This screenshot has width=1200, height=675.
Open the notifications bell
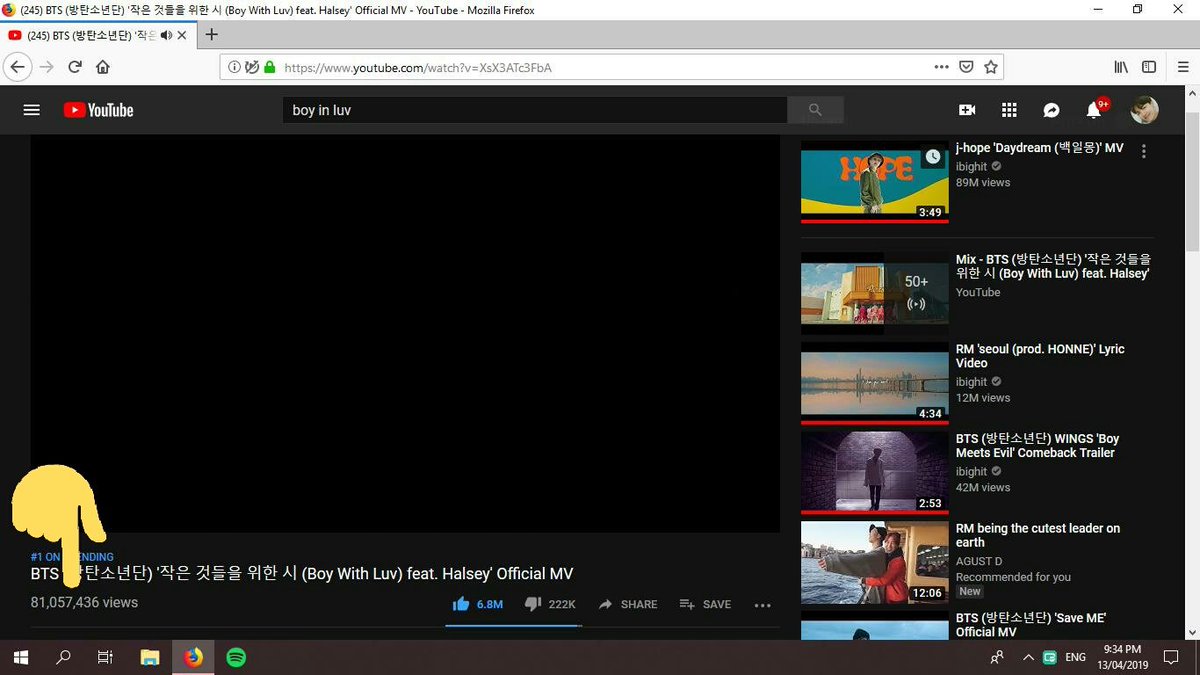point(1094,110)
